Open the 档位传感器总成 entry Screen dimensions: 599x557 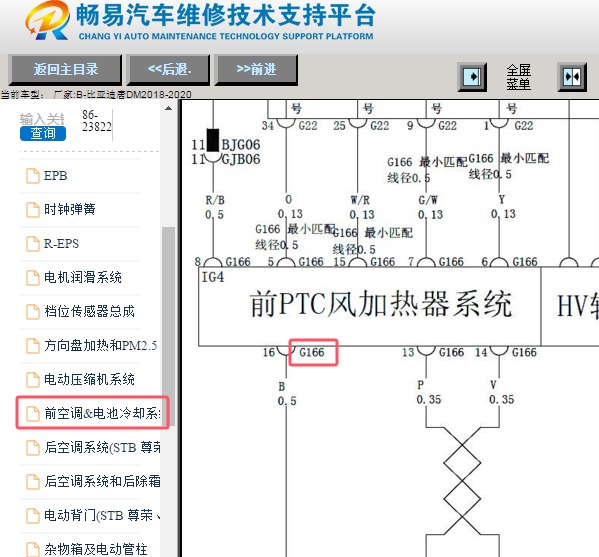(89, 311)
